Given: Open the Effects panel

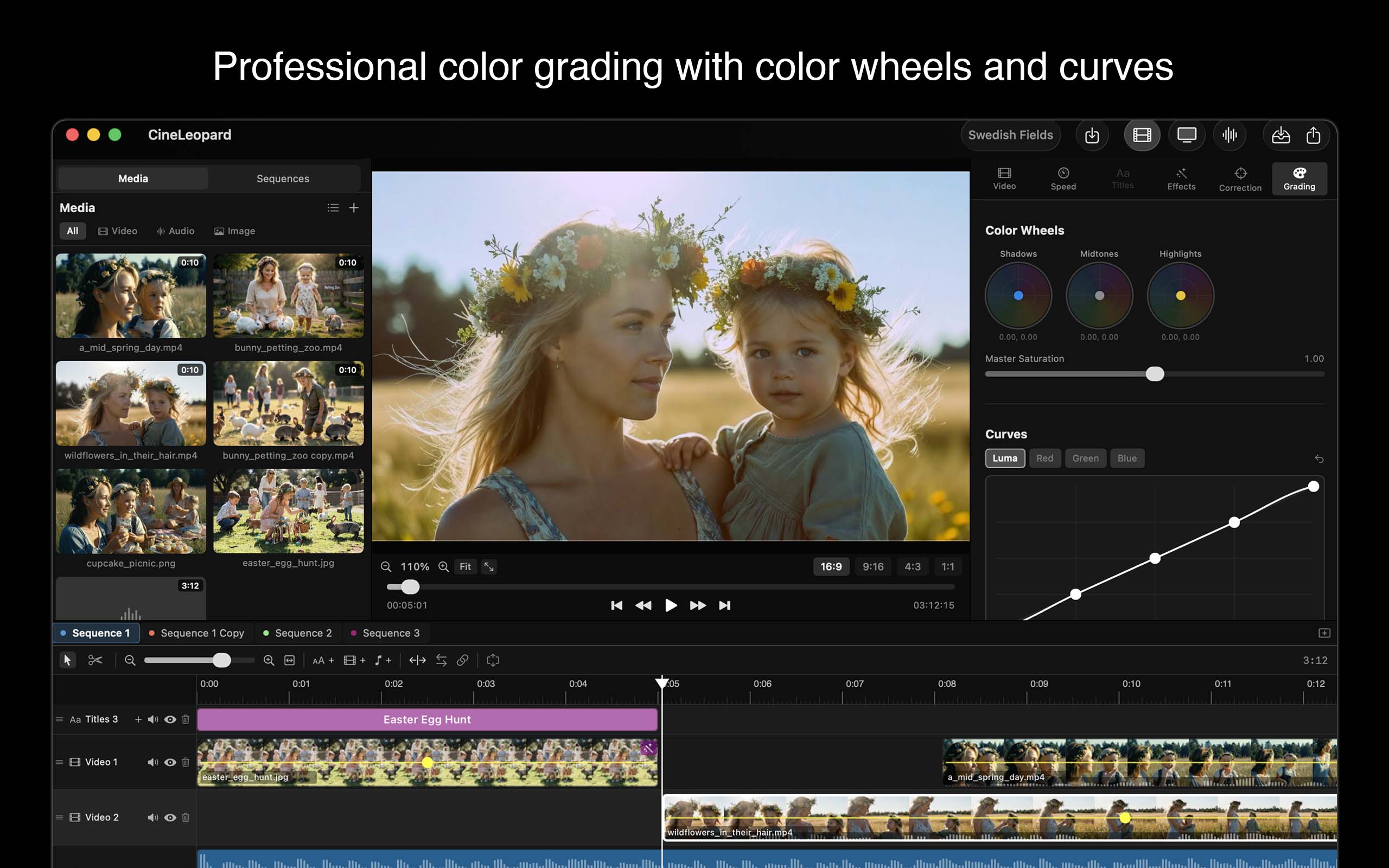Looking at the screenshot, I should point(1181,178).
